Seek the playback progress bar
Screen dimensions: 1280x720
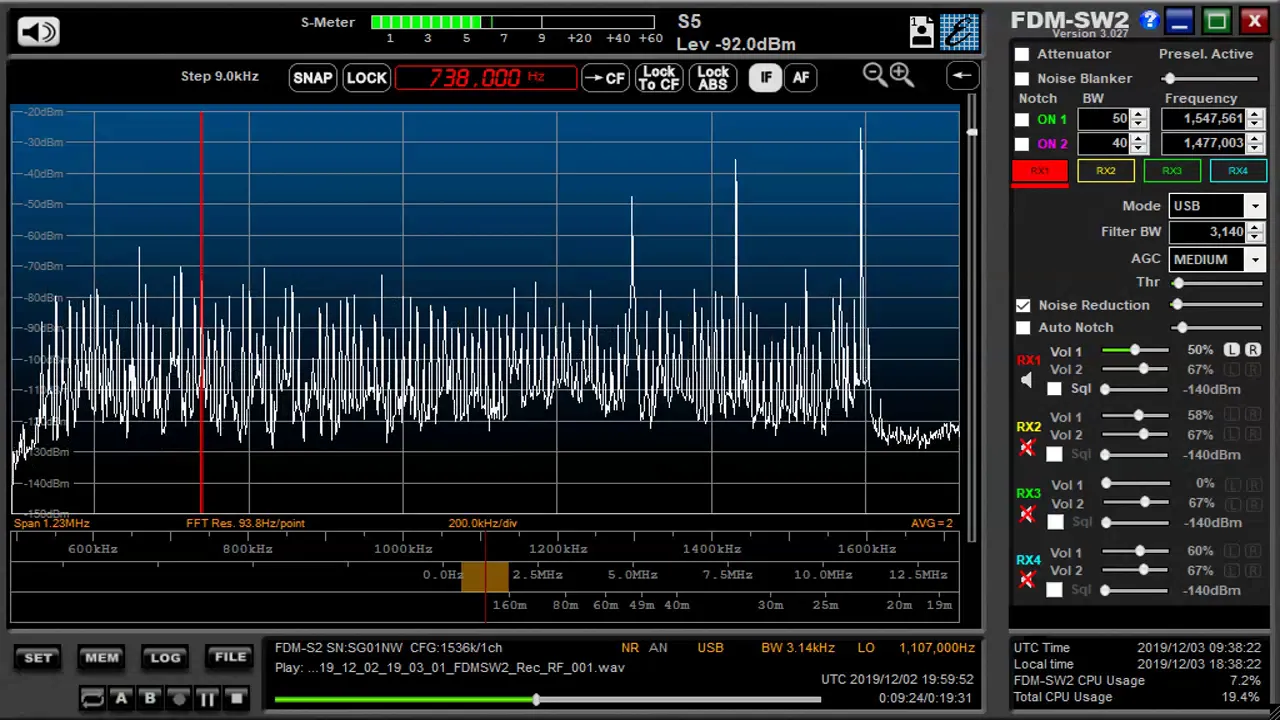tap(547, 700)
